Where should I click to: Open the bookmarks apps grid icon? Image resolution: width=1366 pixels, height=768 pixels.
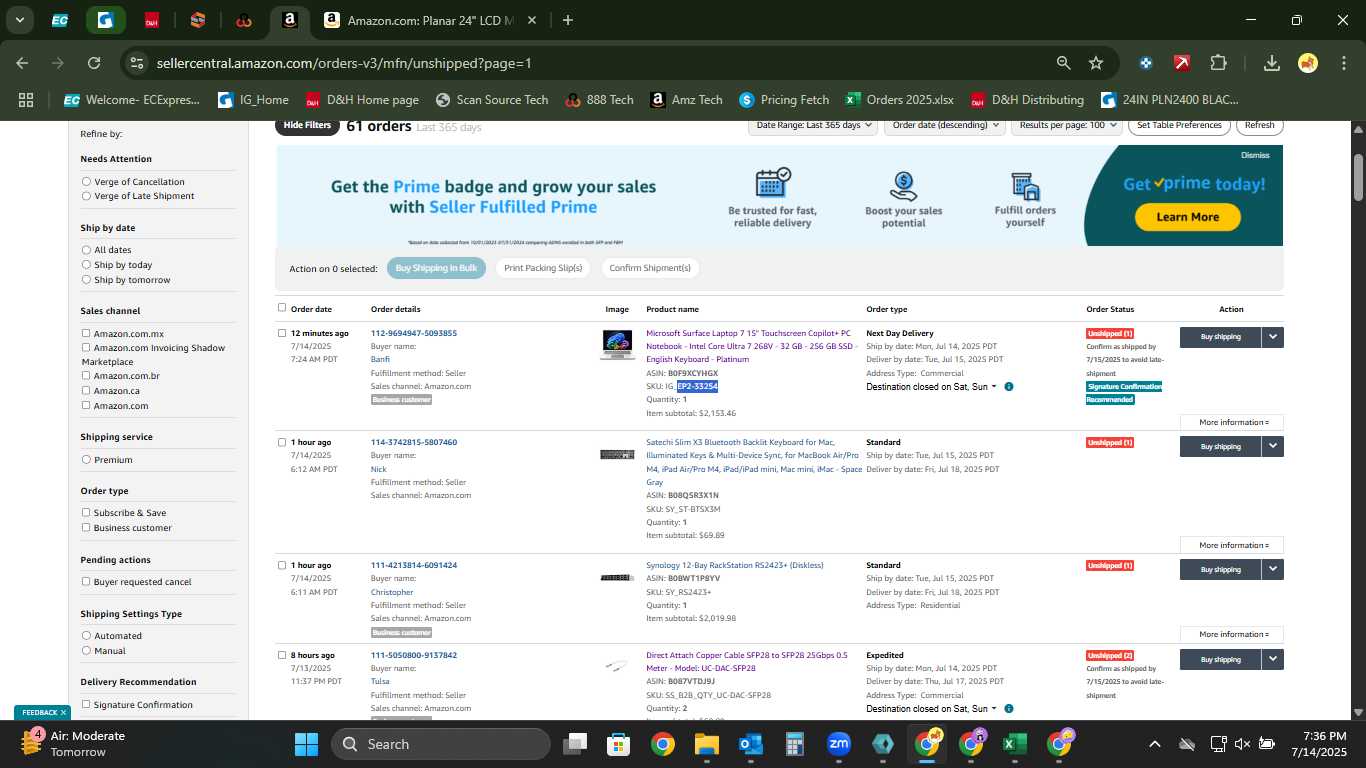pyautogui.click(x=26, y=100)
